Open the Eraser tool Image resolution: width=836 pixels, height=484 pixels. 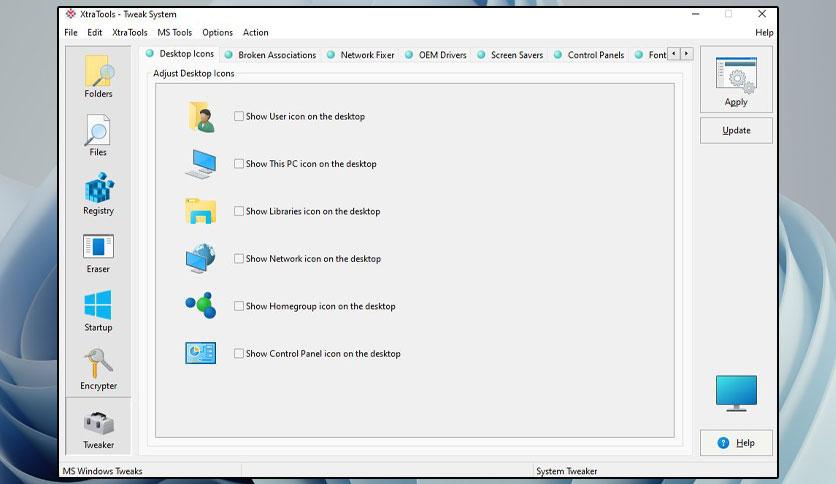(98, 253)
